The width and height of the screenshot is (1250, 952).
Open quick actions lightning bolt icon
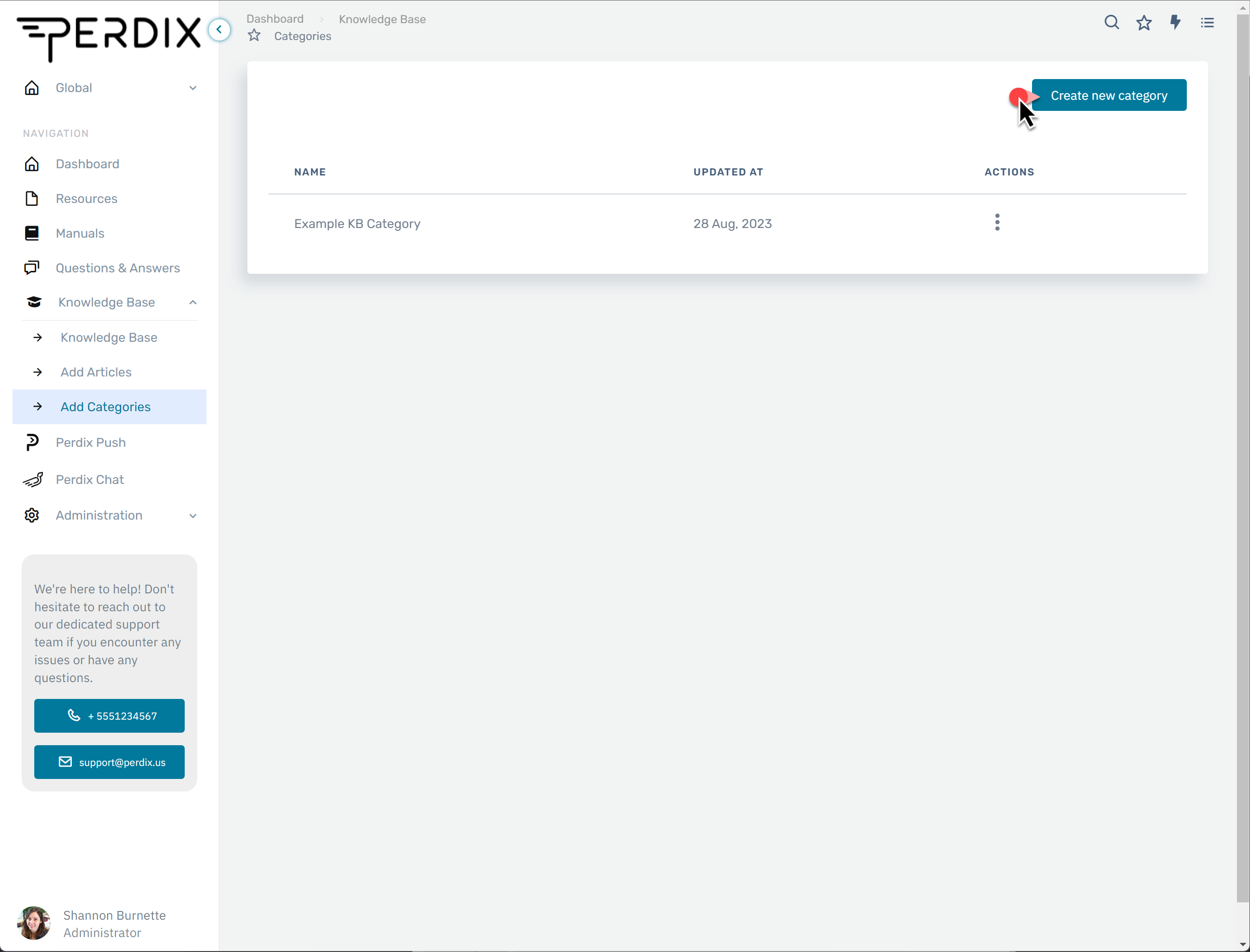tap(1175, 23)
